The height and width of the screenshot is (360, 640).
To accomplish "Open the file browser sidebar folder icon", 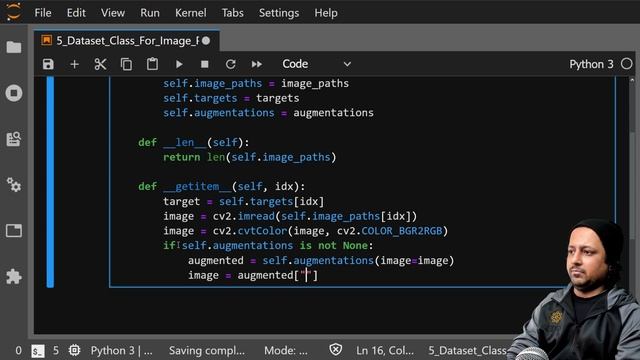I will (x=14, y=47).
